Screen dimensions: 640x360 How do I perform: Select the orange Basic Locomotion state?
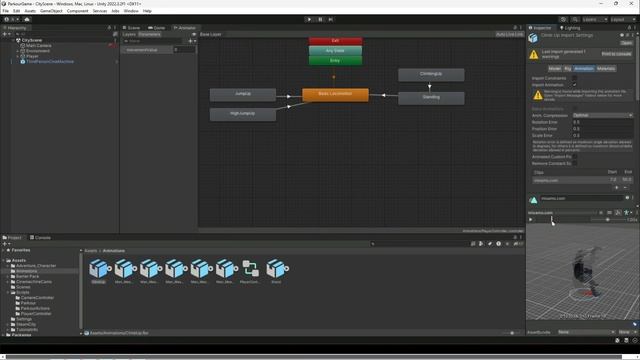335,94
